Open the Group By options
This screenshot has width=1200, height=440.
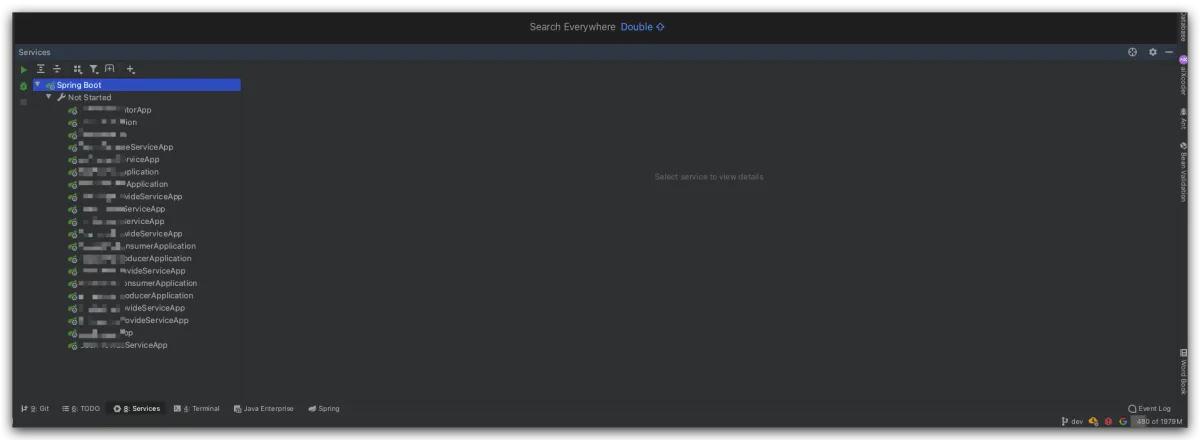coord(78,70)
